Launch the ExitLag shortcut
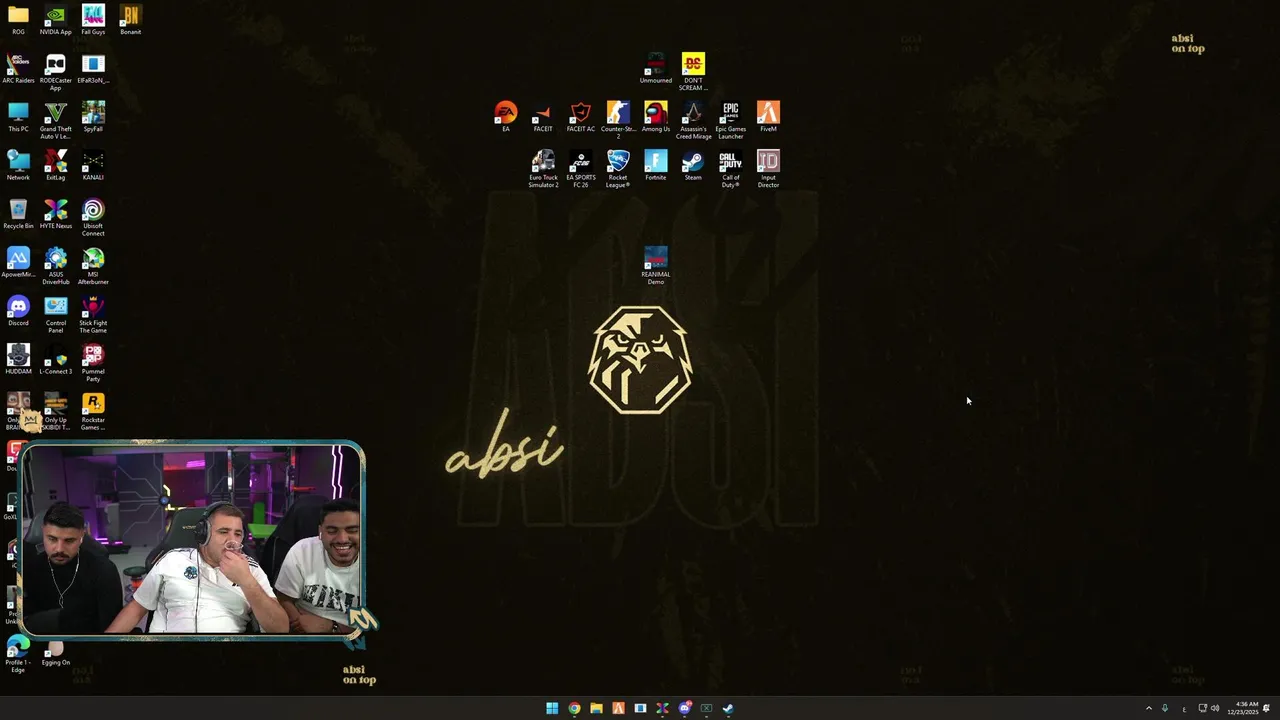Image resolution: width=1280 pixels, height=720 pixels. (55, 165)
